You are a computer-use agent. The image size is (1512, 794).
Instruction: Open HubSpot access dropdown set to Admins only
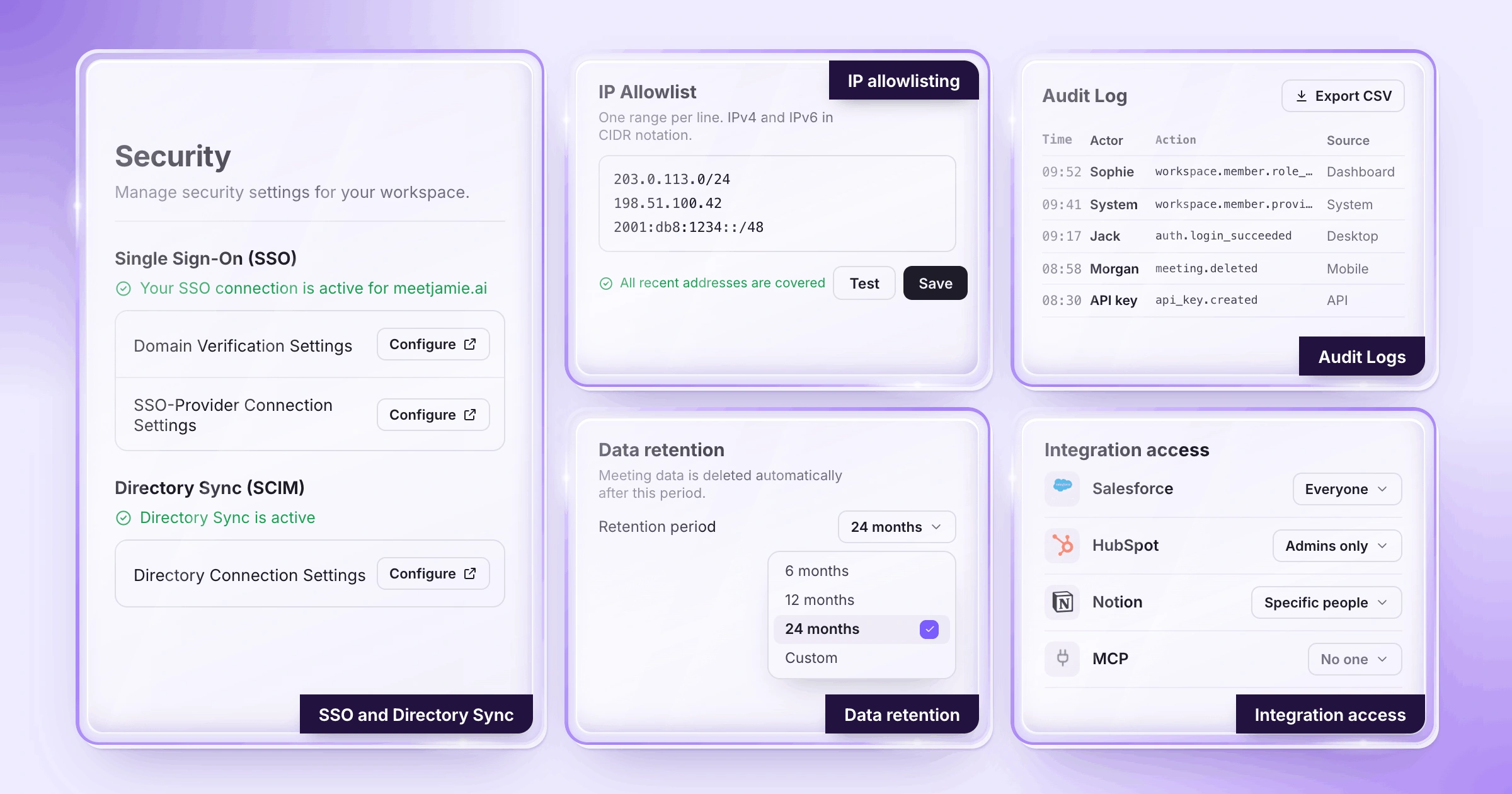1337,546
